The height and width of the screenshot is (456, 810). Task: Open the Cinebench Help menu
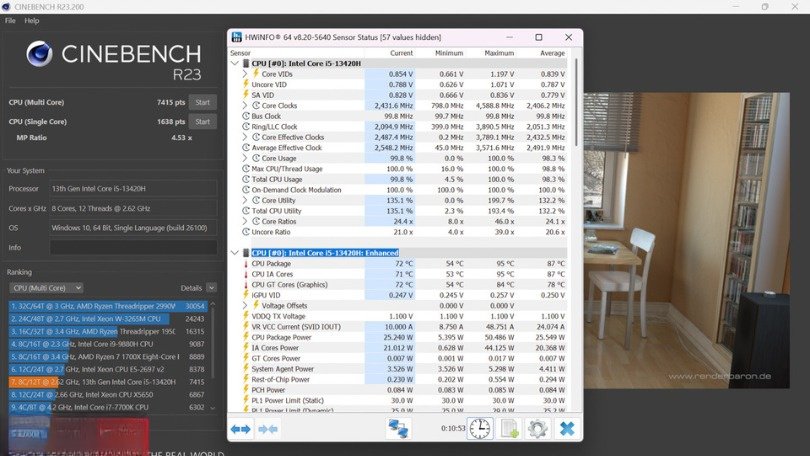click(32, 21)
